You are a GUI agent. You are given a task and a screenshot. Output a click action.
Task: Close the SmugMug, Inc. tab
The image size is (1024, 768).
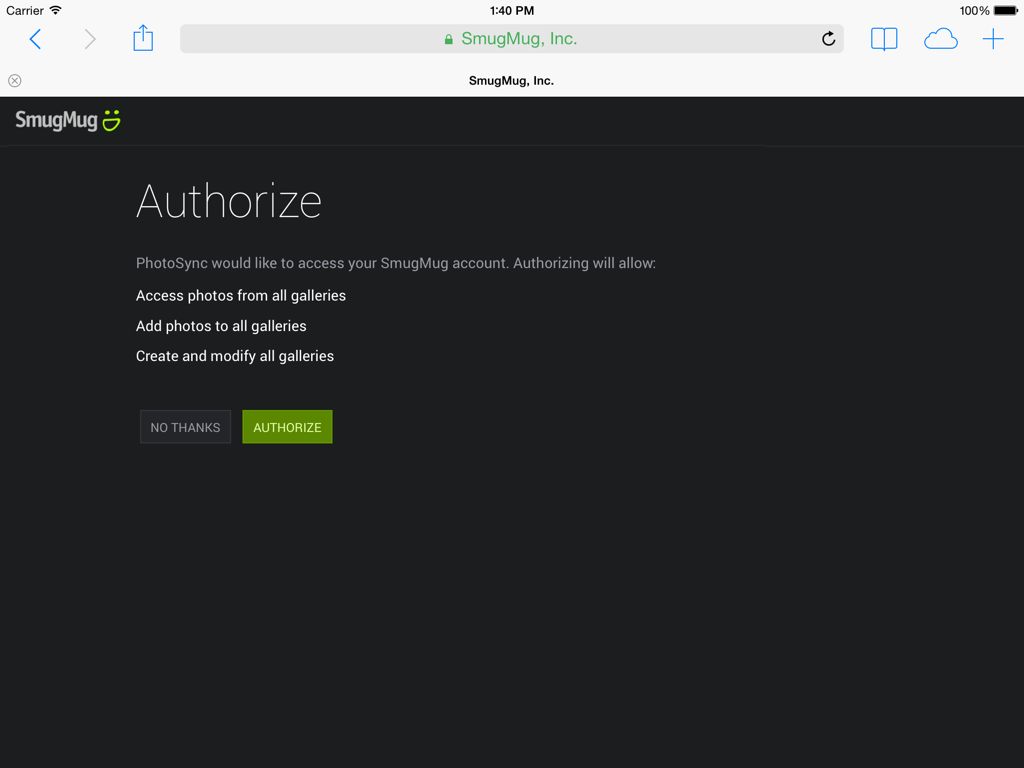click(x=14, y=81)
